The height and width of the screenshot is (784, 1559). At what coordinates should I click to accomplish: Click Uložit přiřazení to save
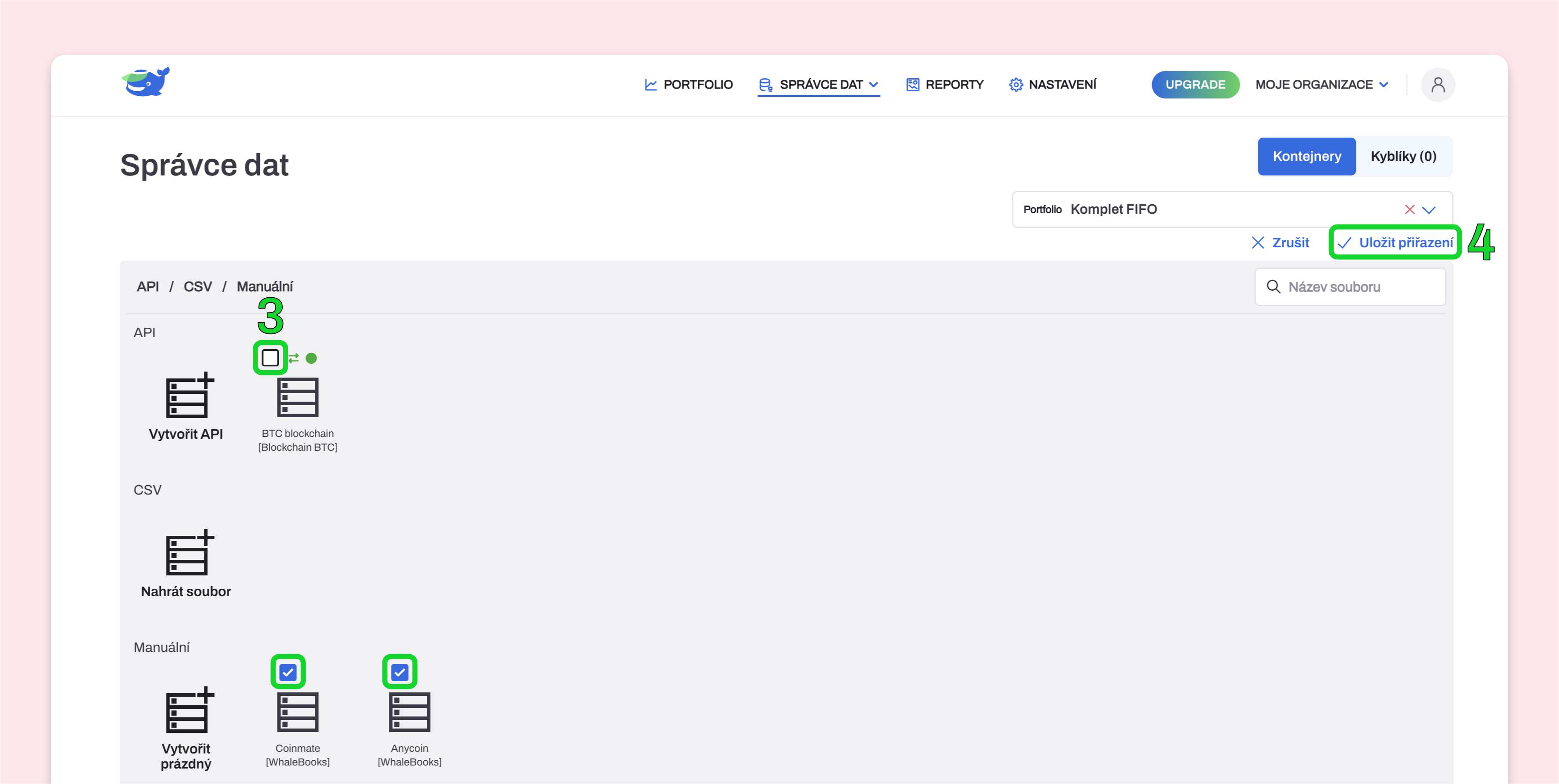pyautogui.click(x=1395, y=243)
